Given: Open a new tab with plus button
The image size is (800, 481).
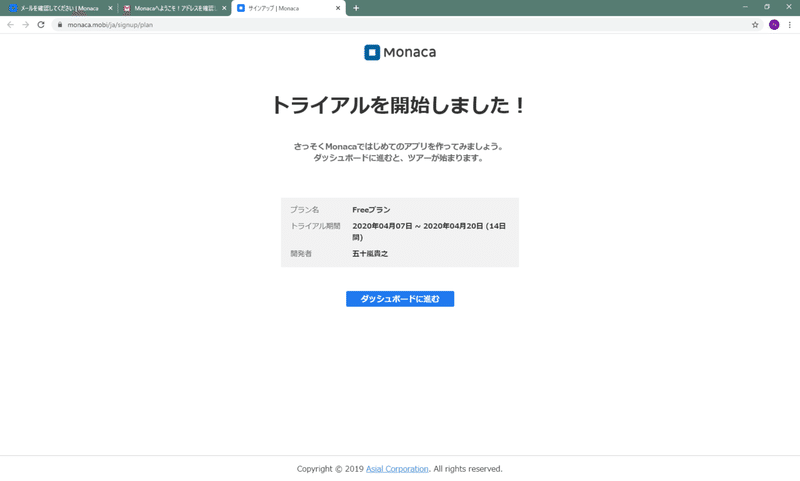Looking at the screenshot, I should coord(356,8).
